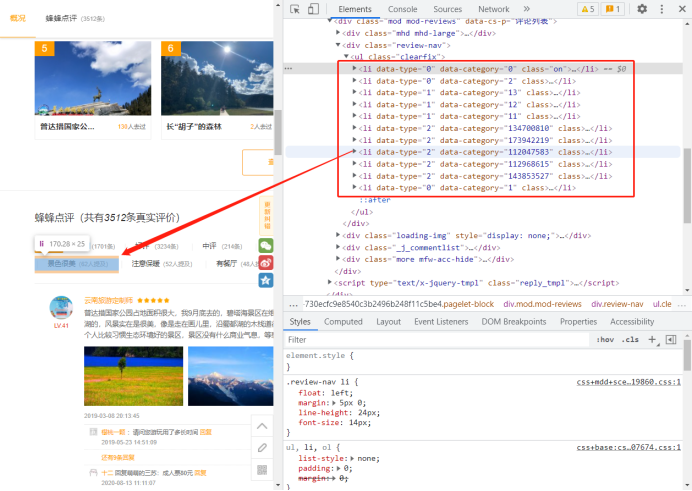The width and height of the screenshot is (692, 491).
Task: Expand the script reply_tmpl node
Action: 330,282
